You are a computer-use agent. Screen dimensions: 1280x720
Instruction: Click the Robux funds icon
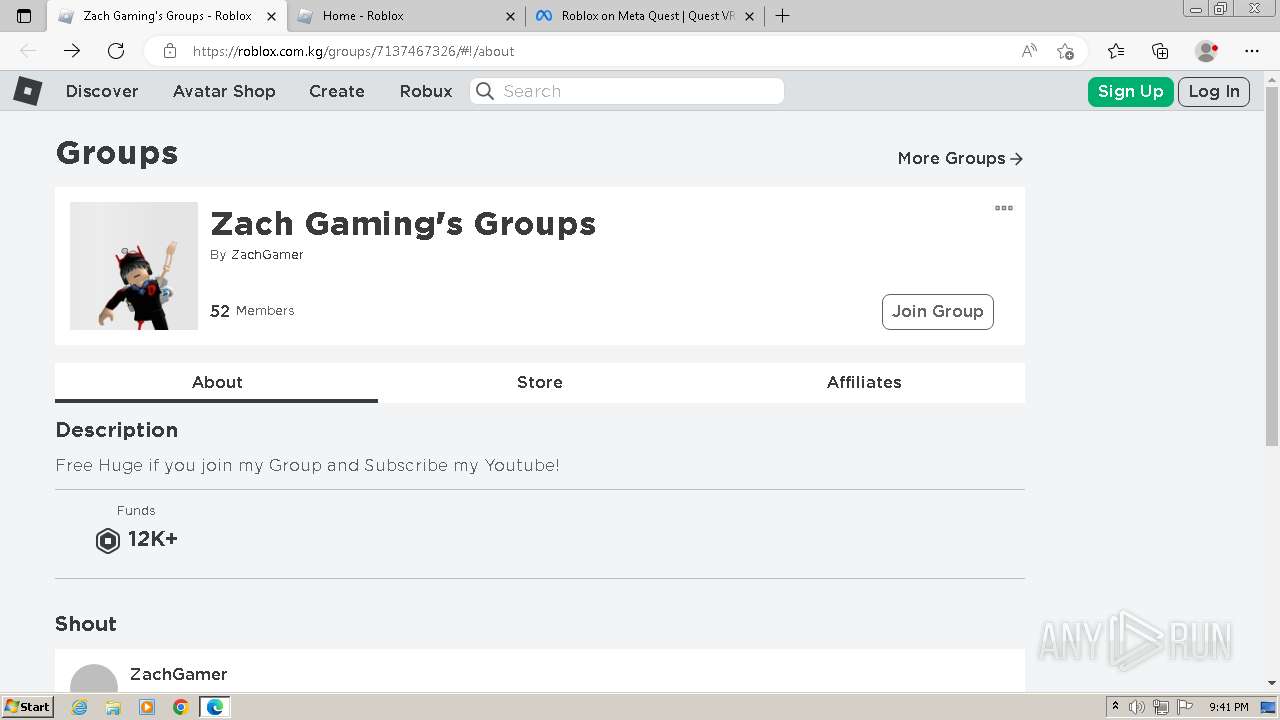tap(107, 540)
